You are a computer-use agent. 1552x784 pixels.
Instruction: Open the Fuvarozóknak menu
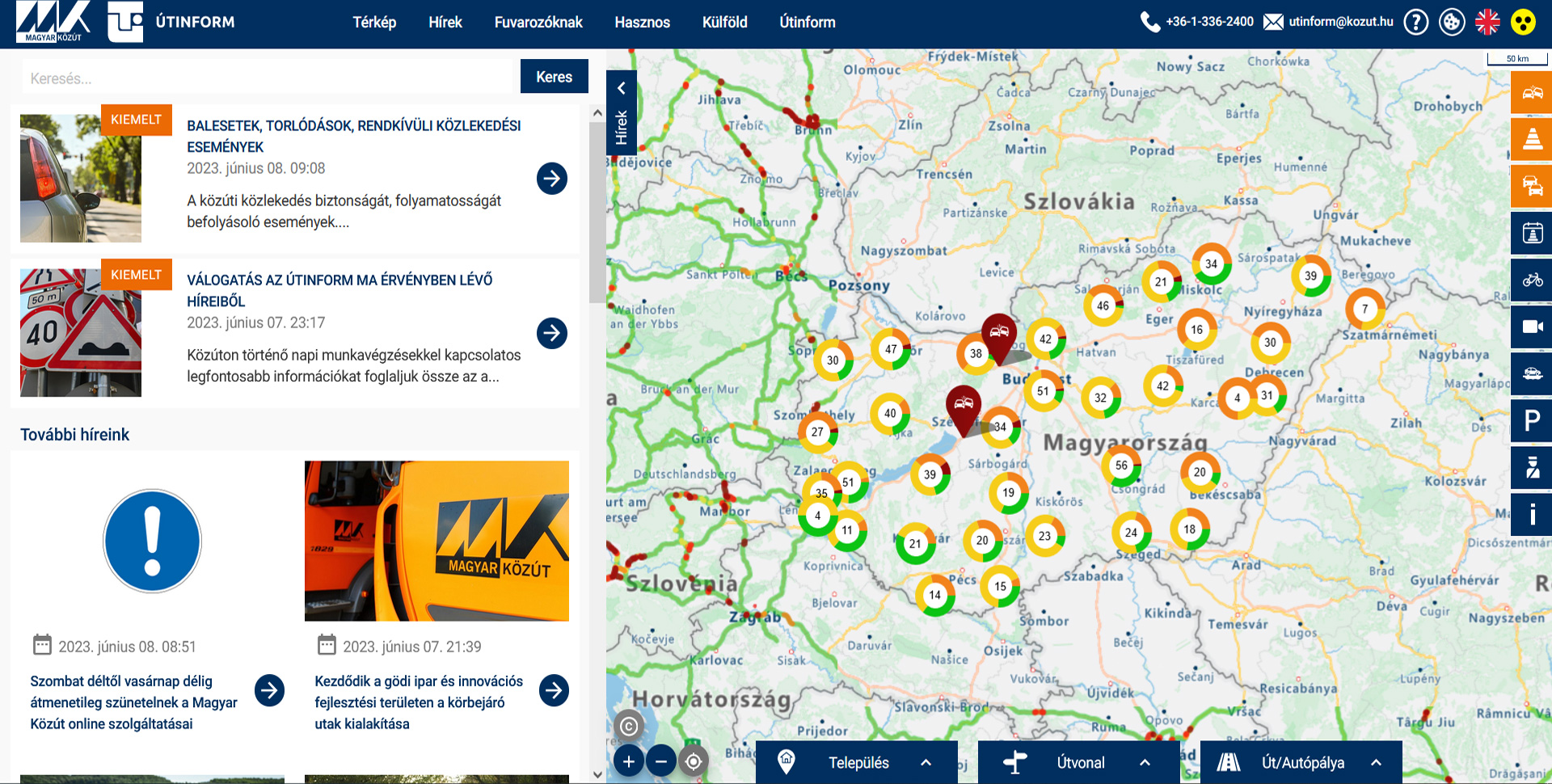pos(538,22)
